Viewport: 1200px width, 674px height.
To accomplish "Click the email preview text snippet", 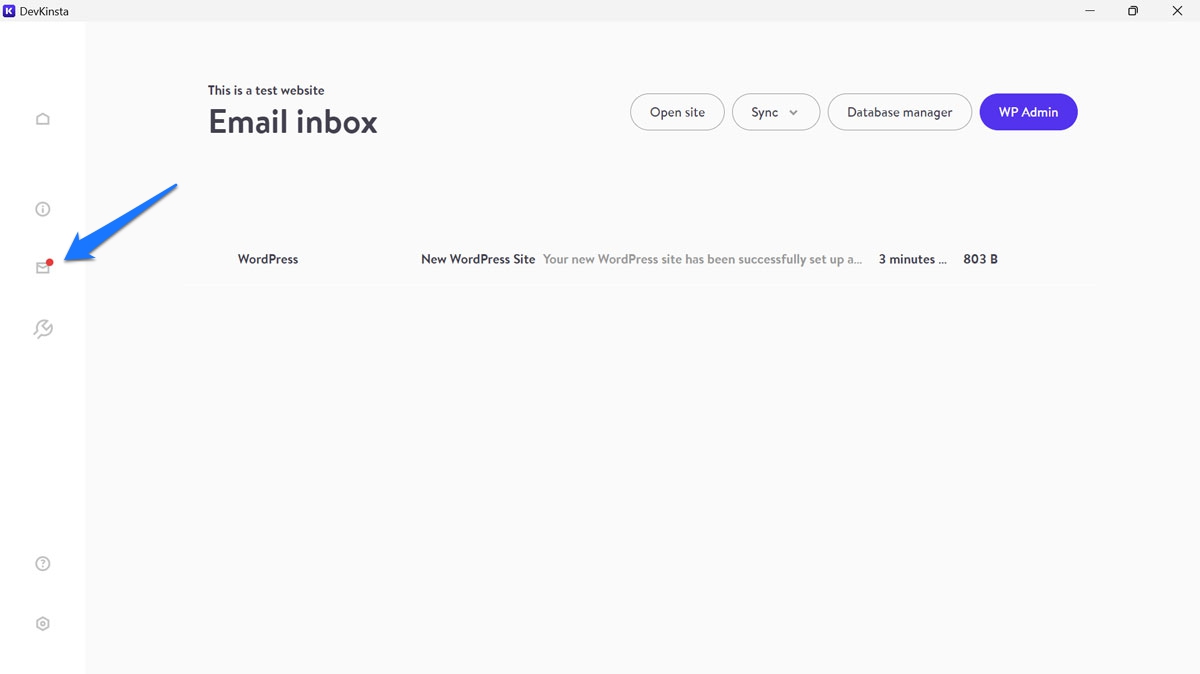I will tap(702, 259).
